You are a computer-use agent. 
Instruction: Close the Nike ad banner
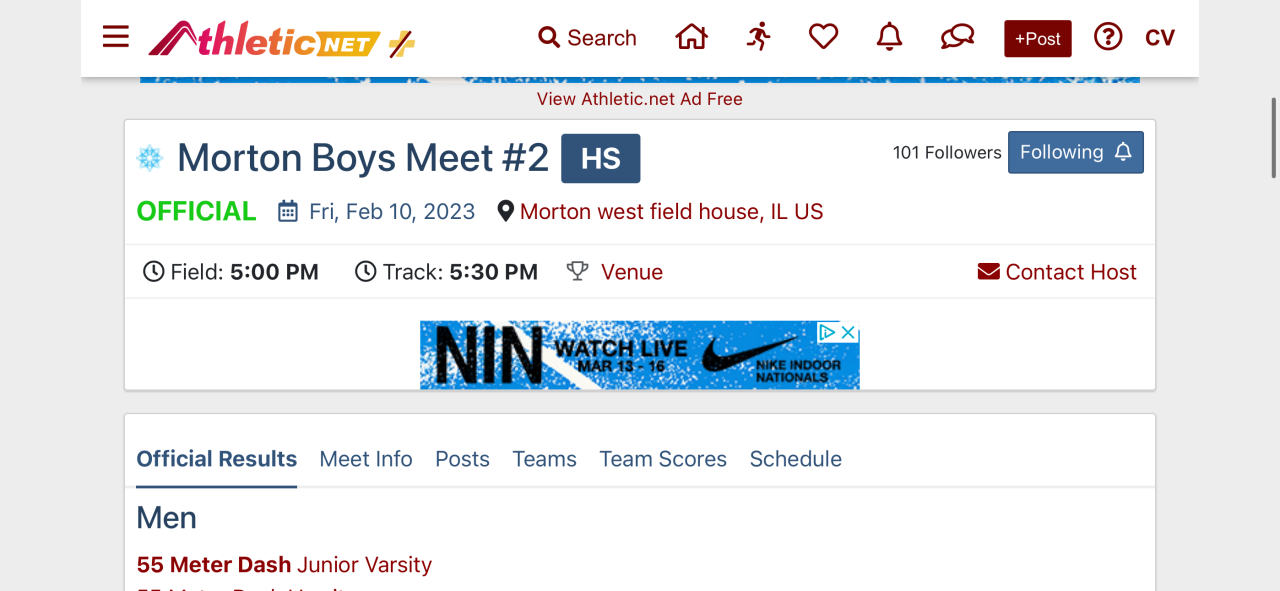(848, 332)
